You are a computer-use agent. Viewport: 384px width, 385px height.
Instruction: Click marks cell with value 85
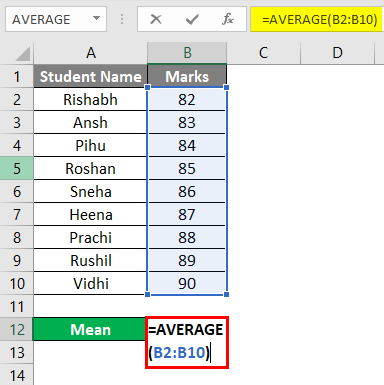[187, 168]
